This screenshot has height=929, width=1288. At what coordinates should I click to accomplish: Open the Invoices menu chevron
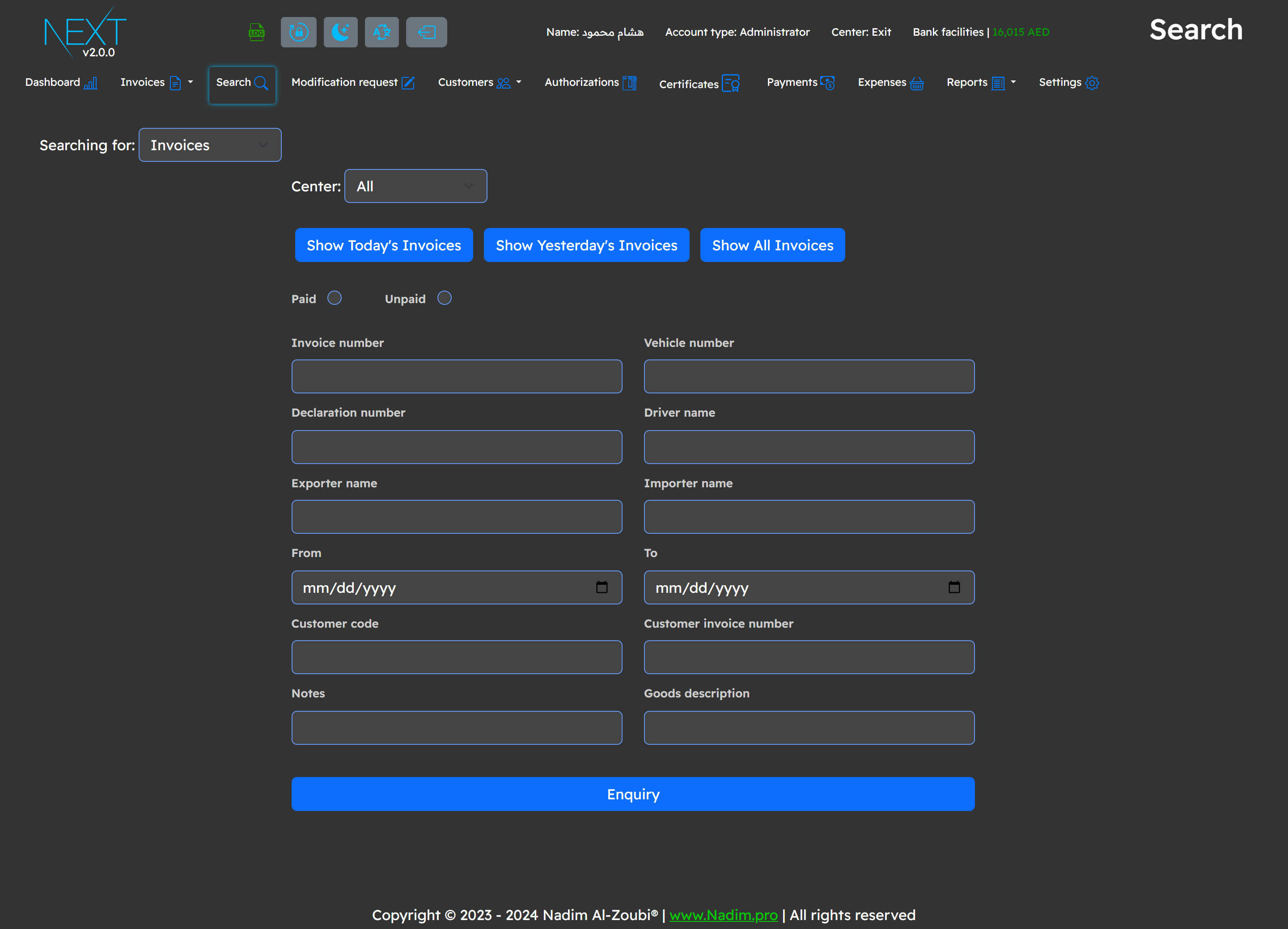190,82
